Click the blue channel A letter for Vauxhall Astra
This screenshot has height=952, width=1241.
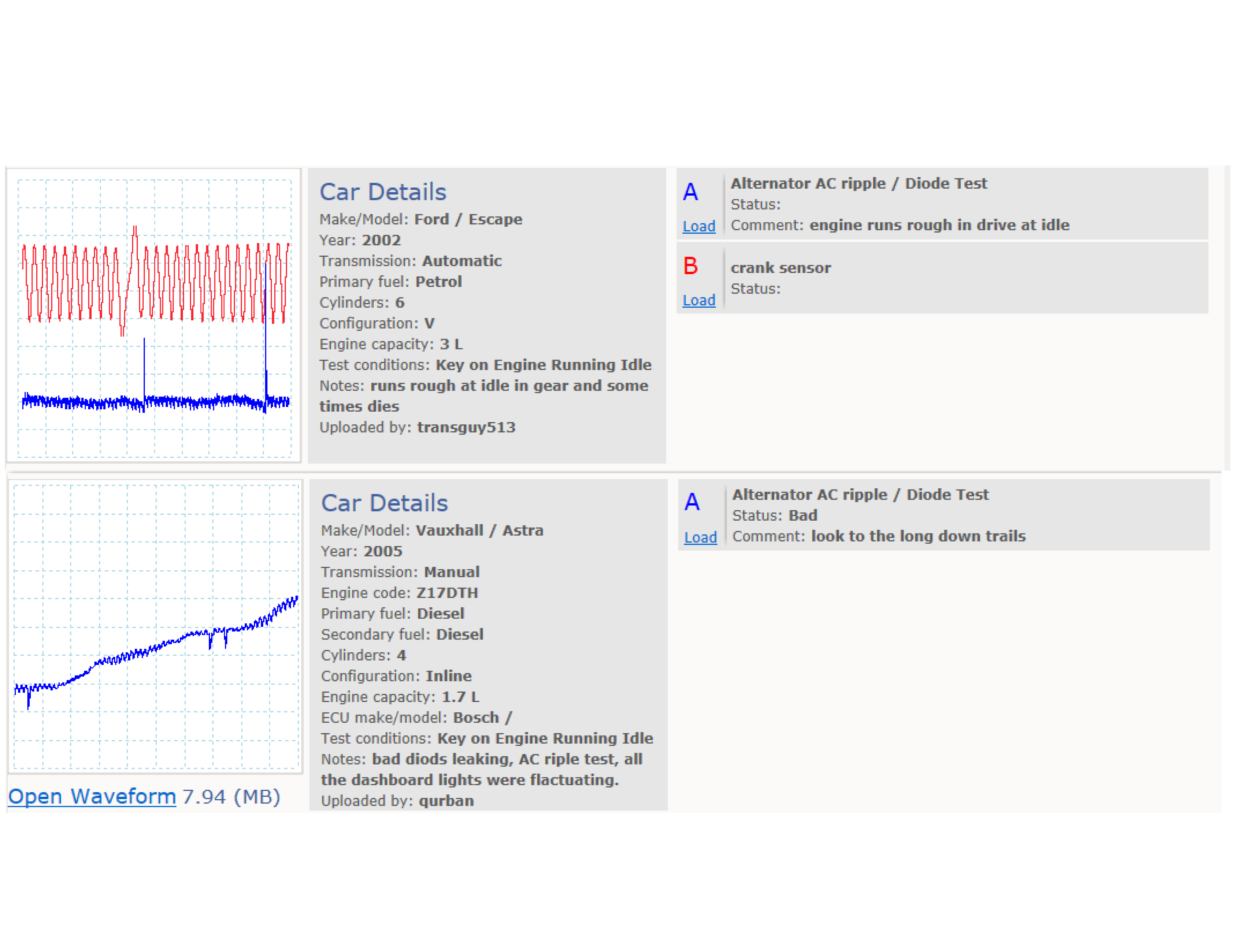click(692, 502)
